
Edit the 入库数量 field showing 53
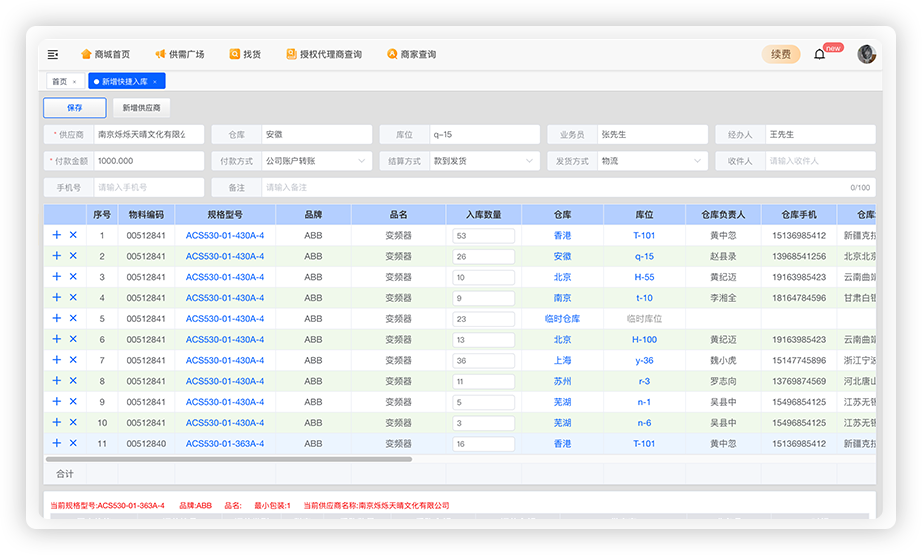pos(483,236)
